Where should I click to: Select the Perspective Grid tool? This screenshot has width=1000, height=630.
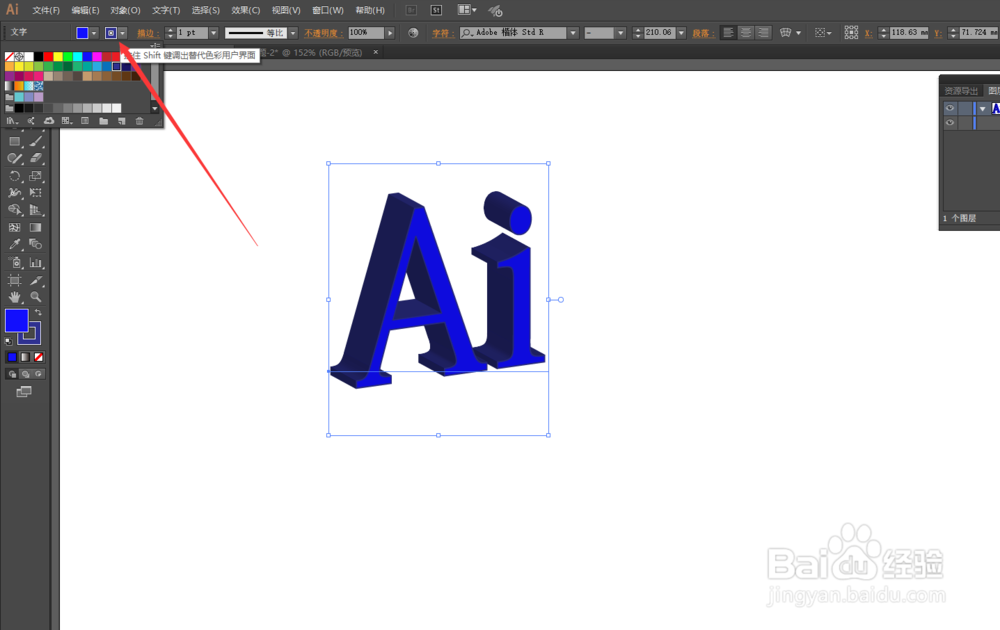click(x=36, y=210)
